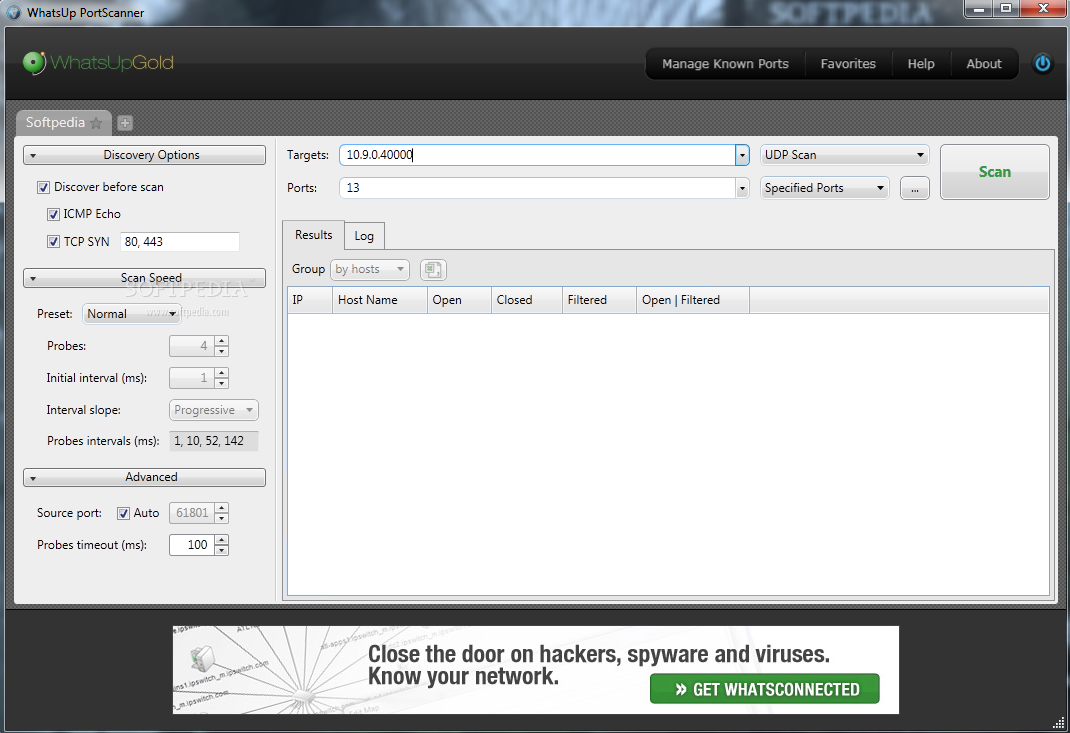Toggle the TCP SYN checkbox
Viewport: 1070px width, 733px height.
[x=53, y=242]
